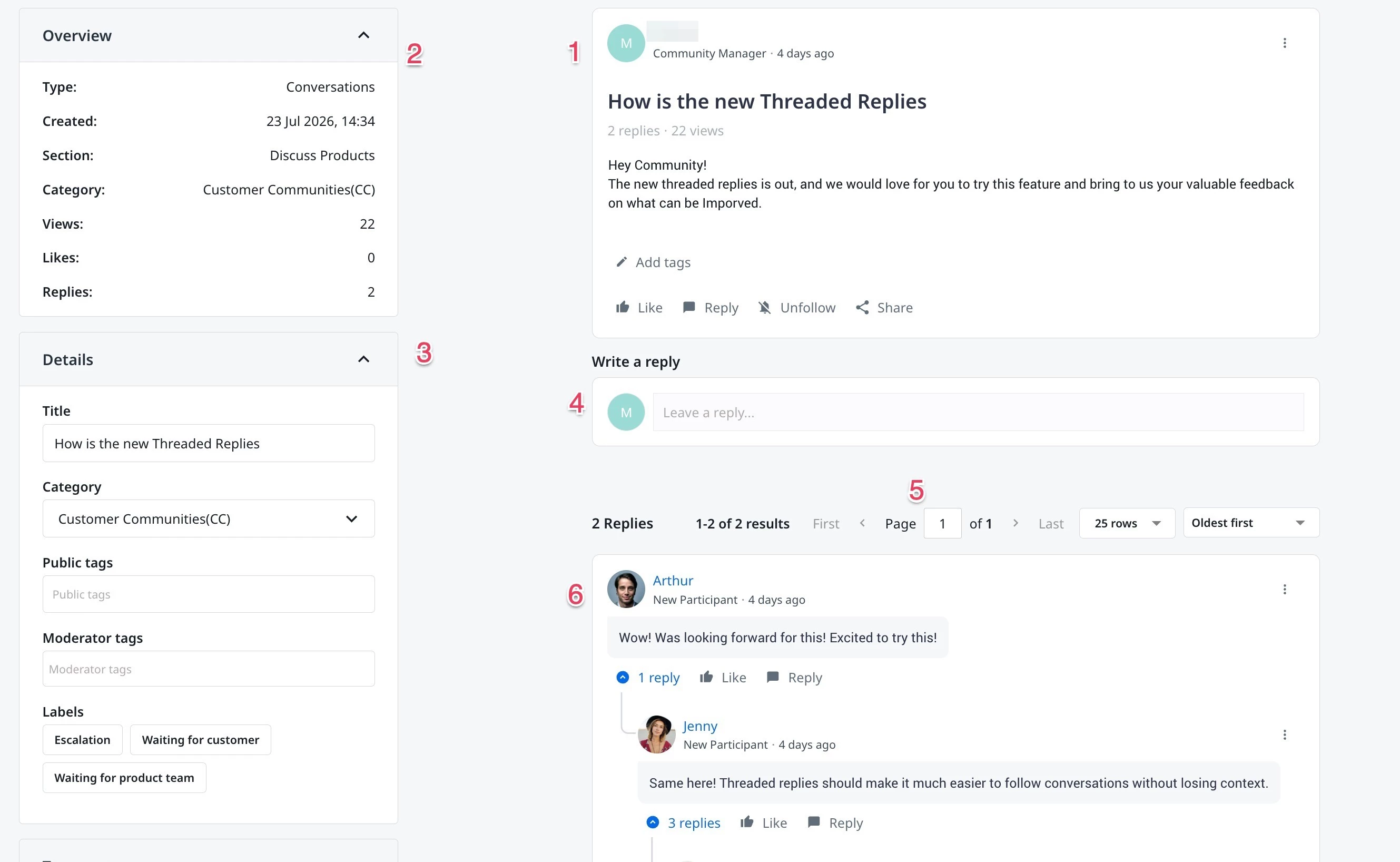Open Arthur's profile link
This screenshot has height=862, width=1400.
673,580
